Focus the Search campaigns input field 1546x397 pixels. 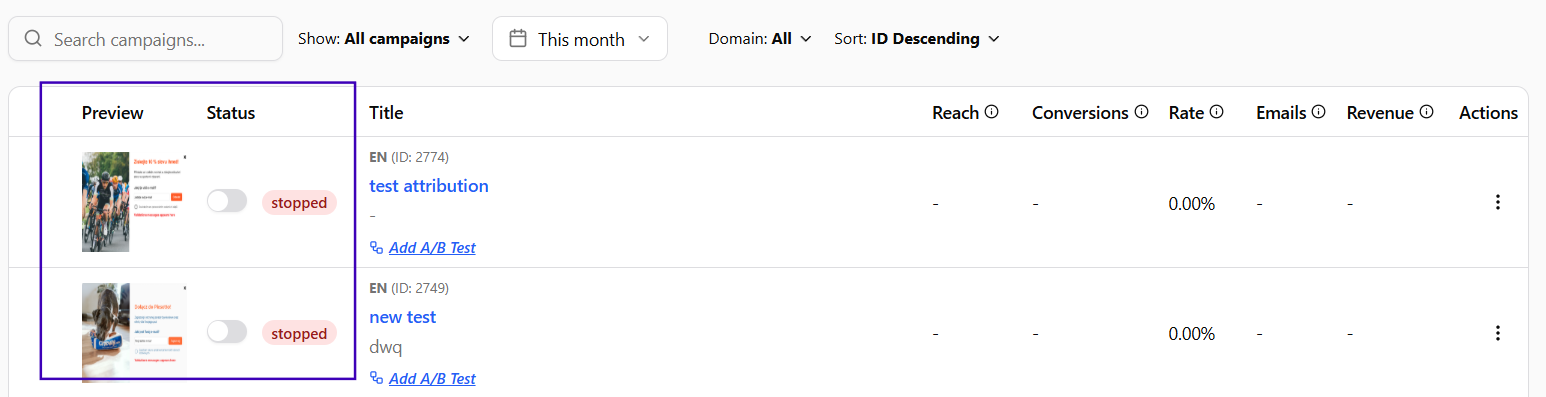tap(146, 39)
